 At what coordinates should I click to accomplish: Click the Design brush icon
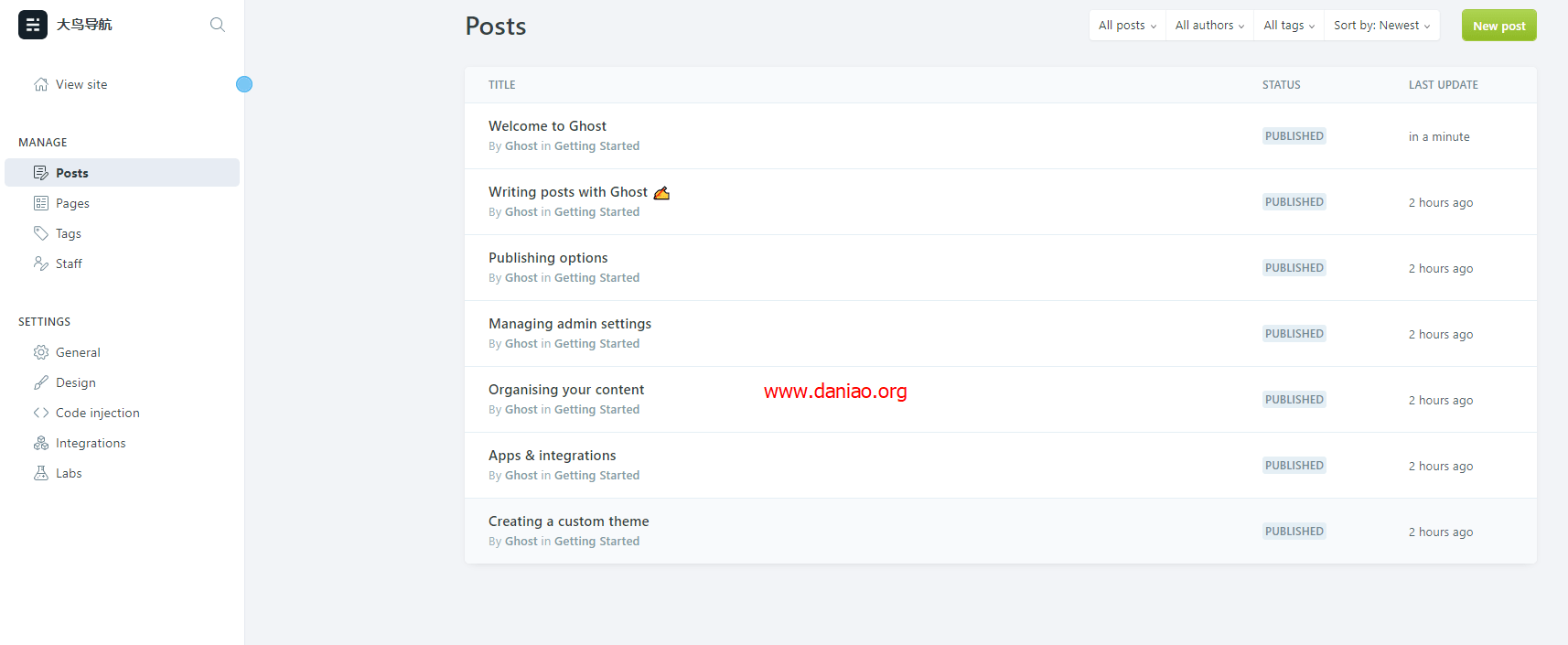click(x=41, y=382)
